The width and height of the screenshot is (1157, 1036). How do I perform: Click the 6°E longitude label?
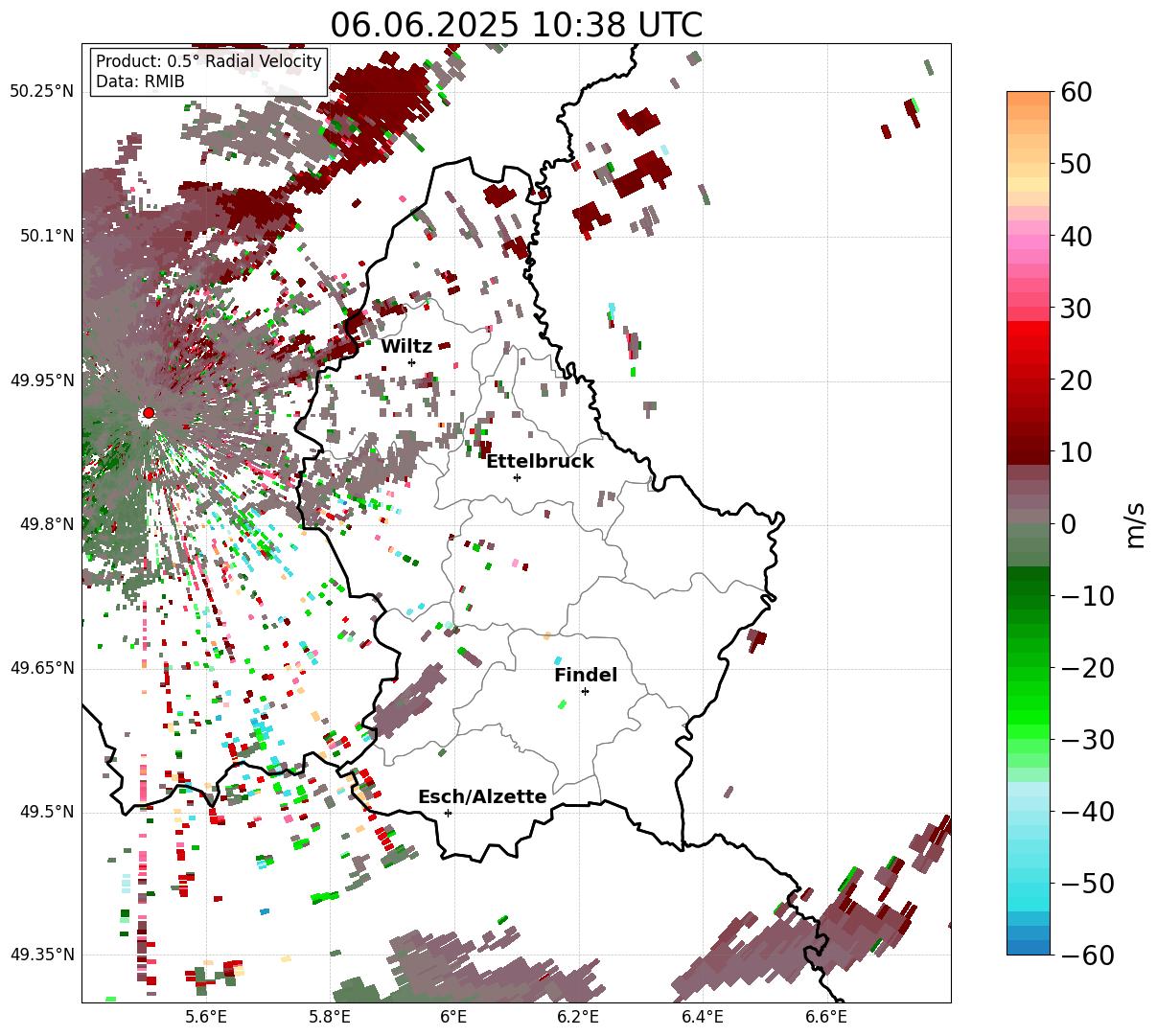(x=453, y=1017)
